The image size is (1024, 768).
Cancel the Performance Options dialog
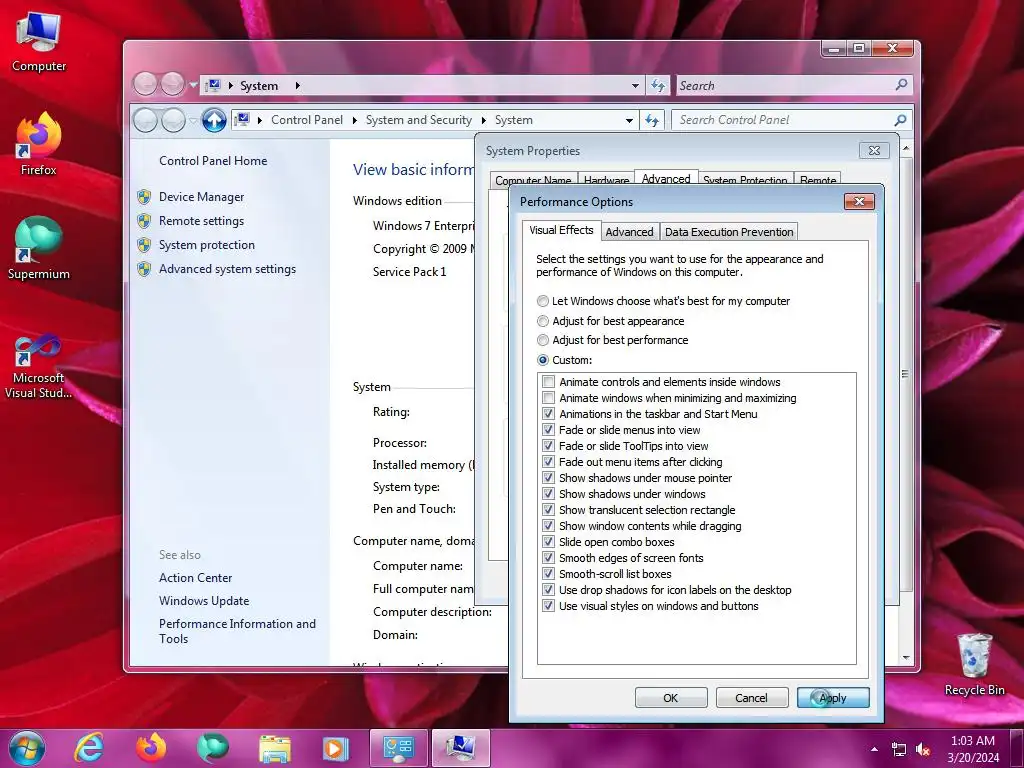751,698
